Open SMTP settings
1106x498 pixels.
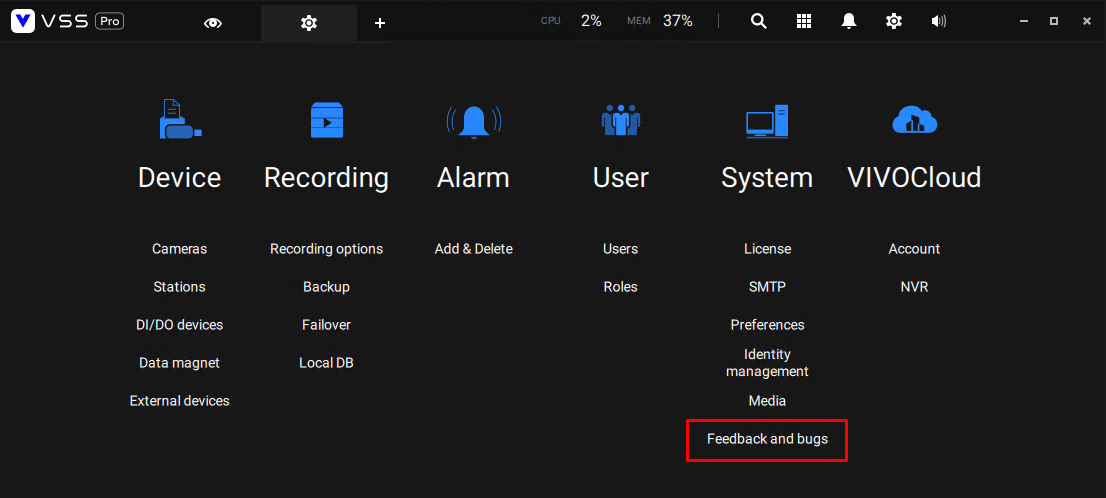[767, 287]
